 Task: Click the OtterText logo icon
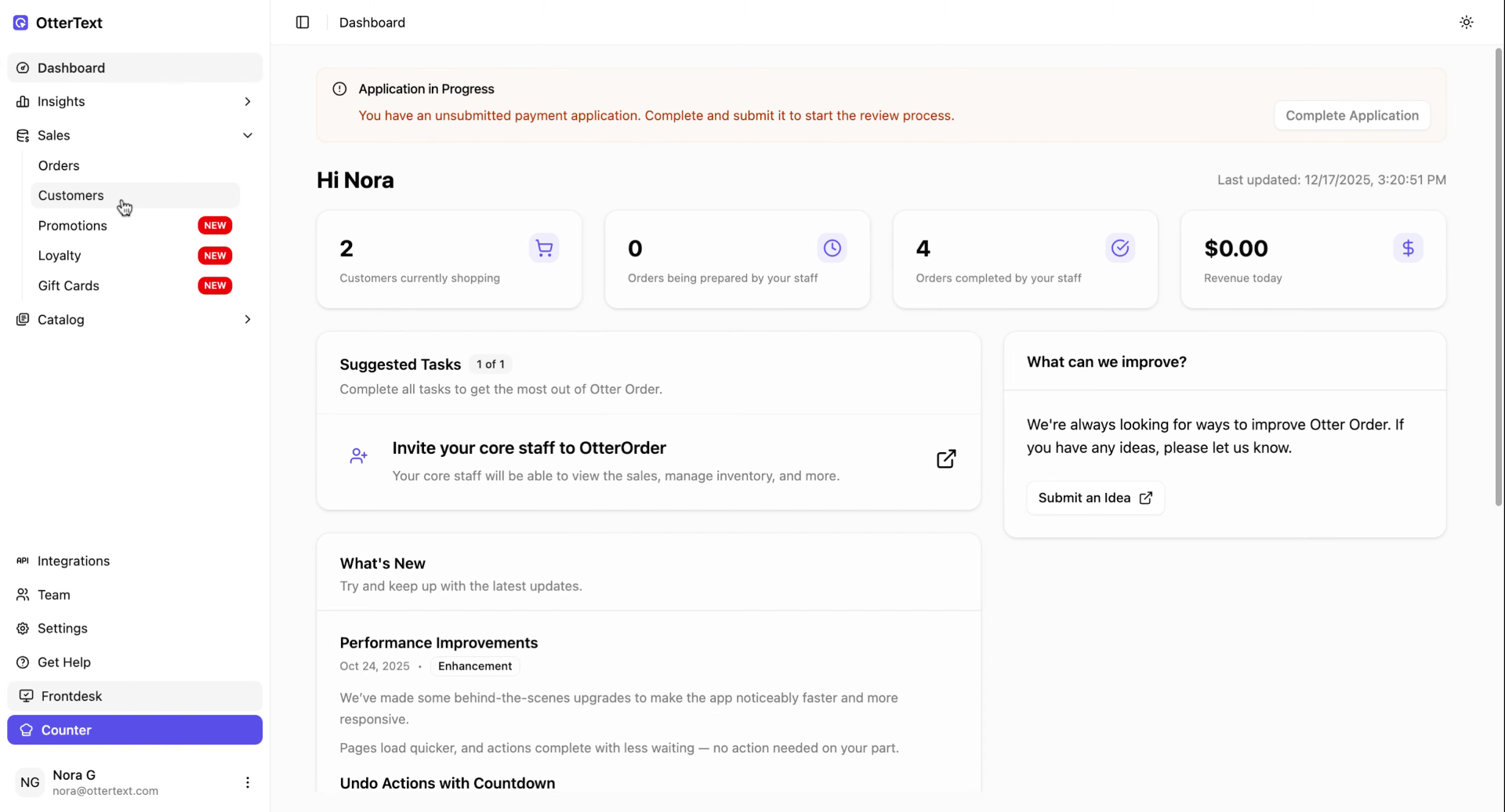(x=21, y=23)
